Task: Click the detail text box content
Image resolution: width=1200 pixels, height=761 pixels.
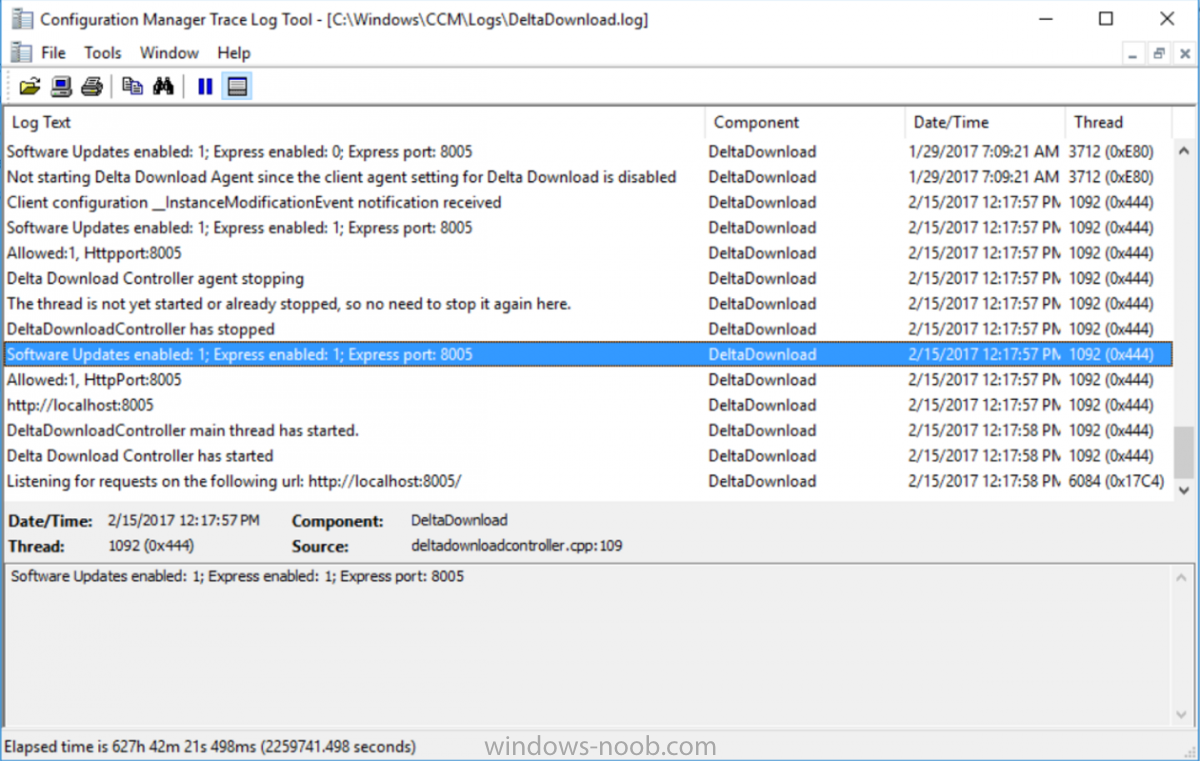Action: coord(588,644)
